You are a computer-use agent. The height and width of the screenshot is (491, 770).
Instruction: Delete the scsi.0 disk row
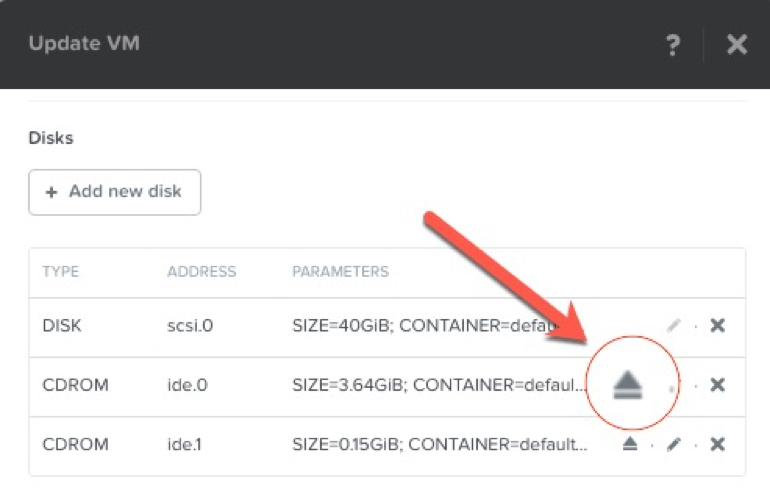tap(717, 325)
